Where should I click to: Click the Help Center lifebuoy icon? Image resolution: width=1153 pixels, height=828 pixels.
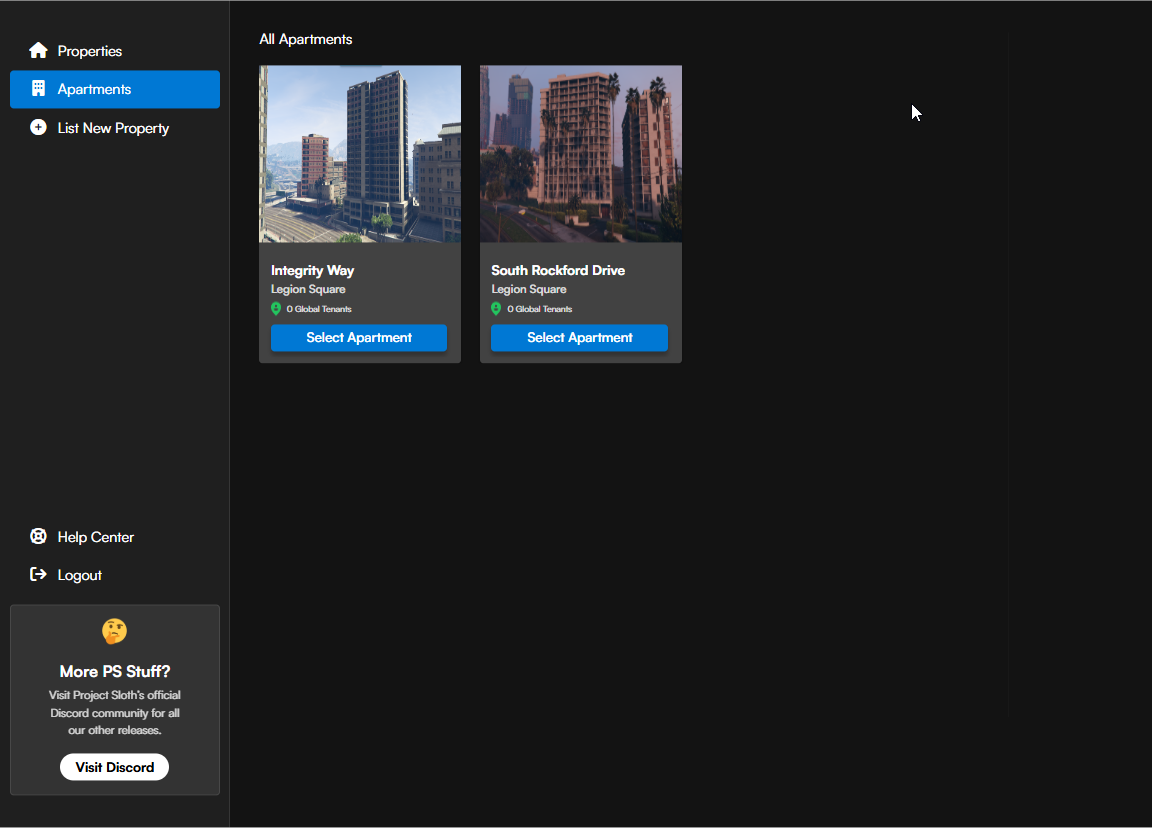point(38,536)
